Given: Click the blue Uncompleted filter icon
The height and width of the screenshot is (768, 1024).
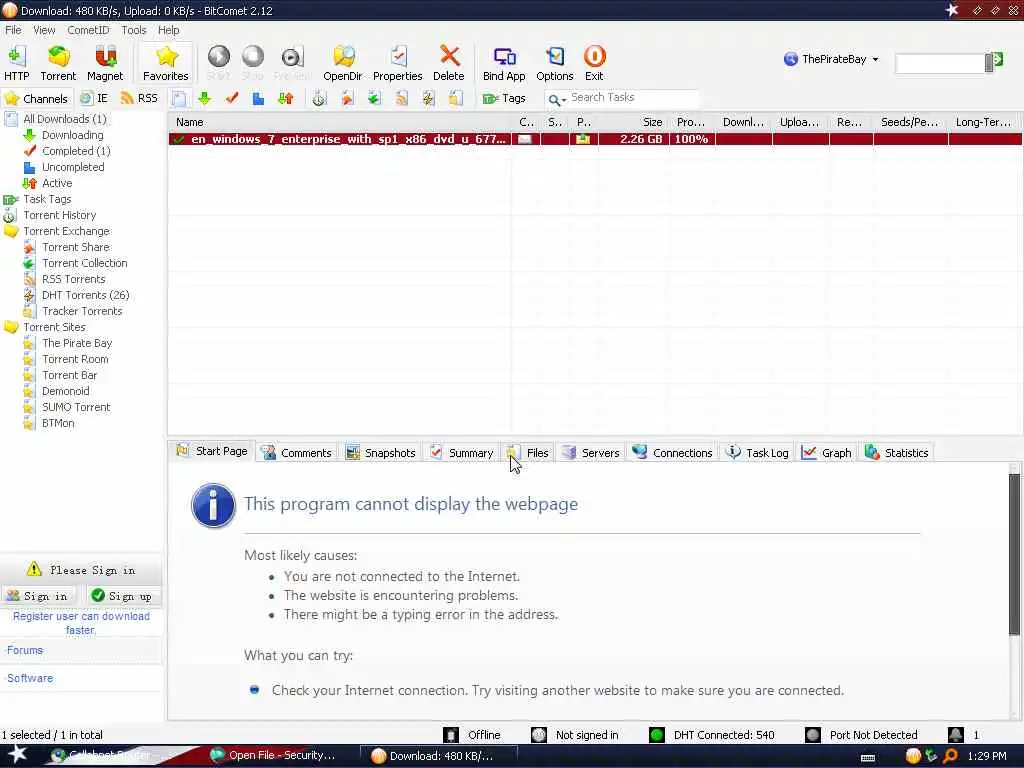Looking at the screenshot, I should pos(259,99).
